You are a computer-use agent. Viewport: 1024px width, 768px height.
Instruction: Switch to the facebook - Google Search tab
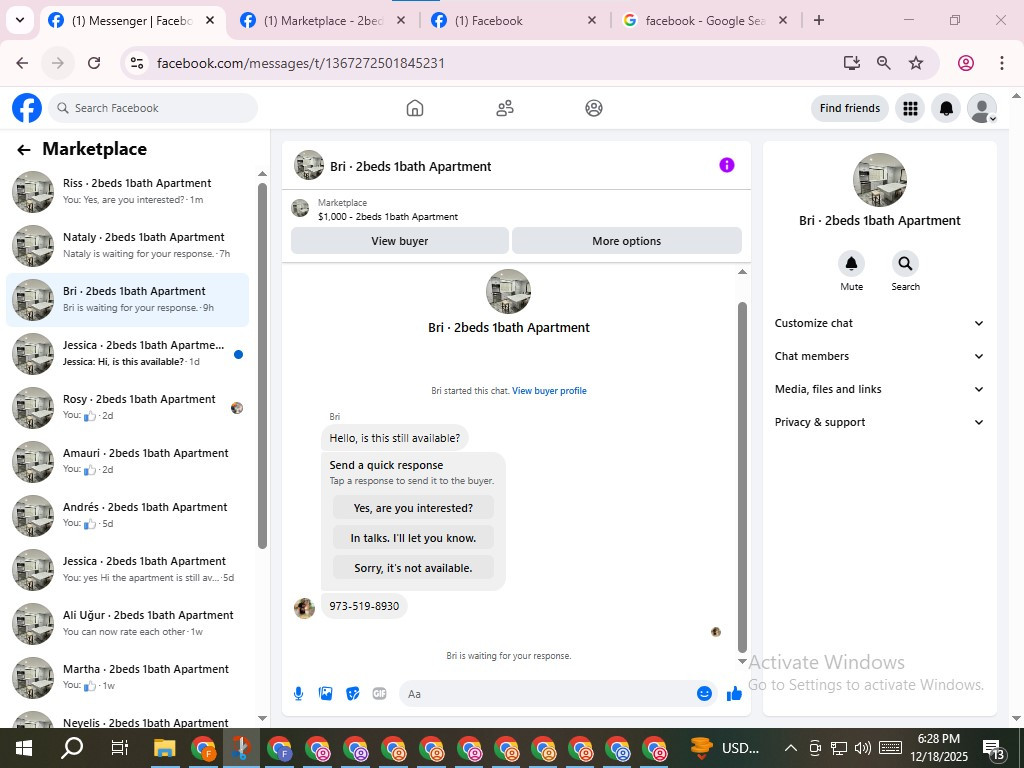pos(705,20)
